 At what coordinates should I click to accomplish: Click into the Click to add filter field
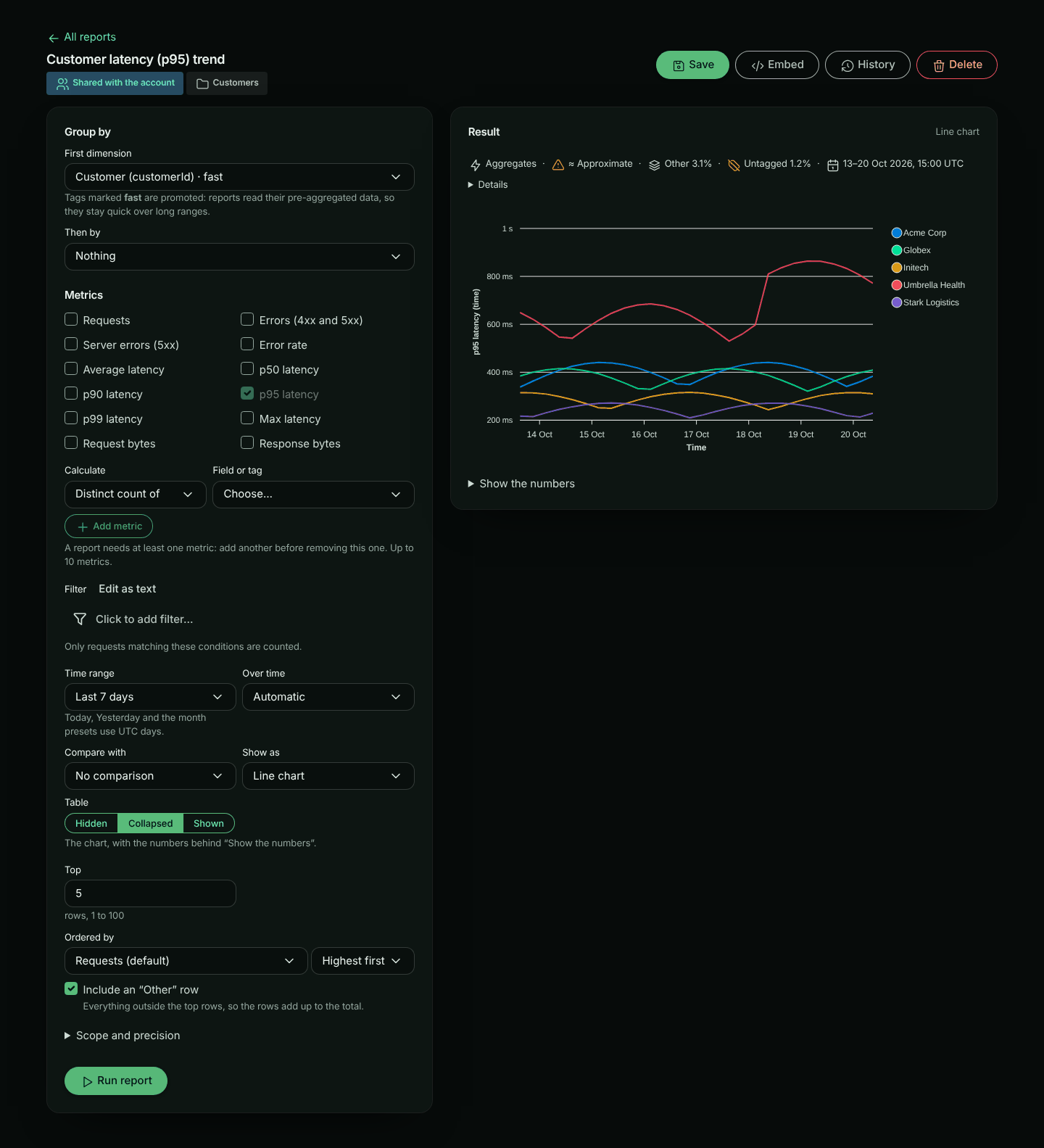click(239, 619)
